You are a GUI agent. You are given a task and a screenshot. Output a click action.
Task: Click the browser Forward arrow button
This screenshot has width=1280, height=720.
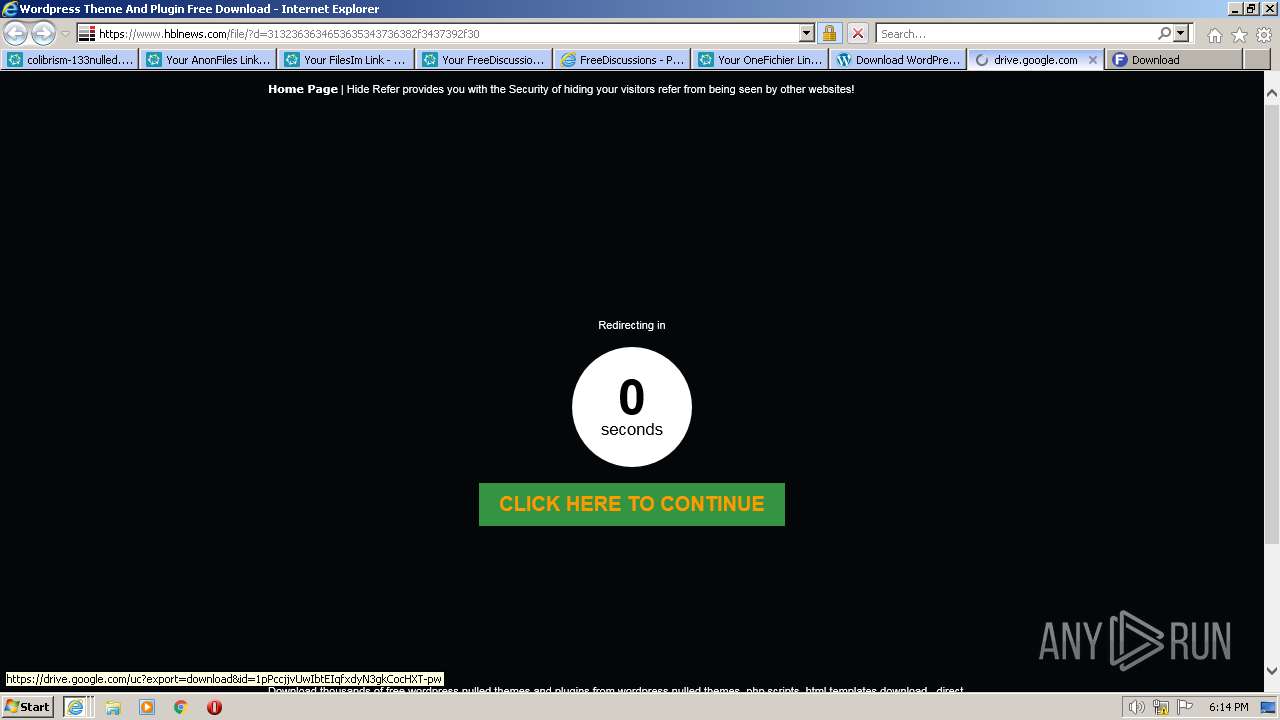[x=43, y=33]
